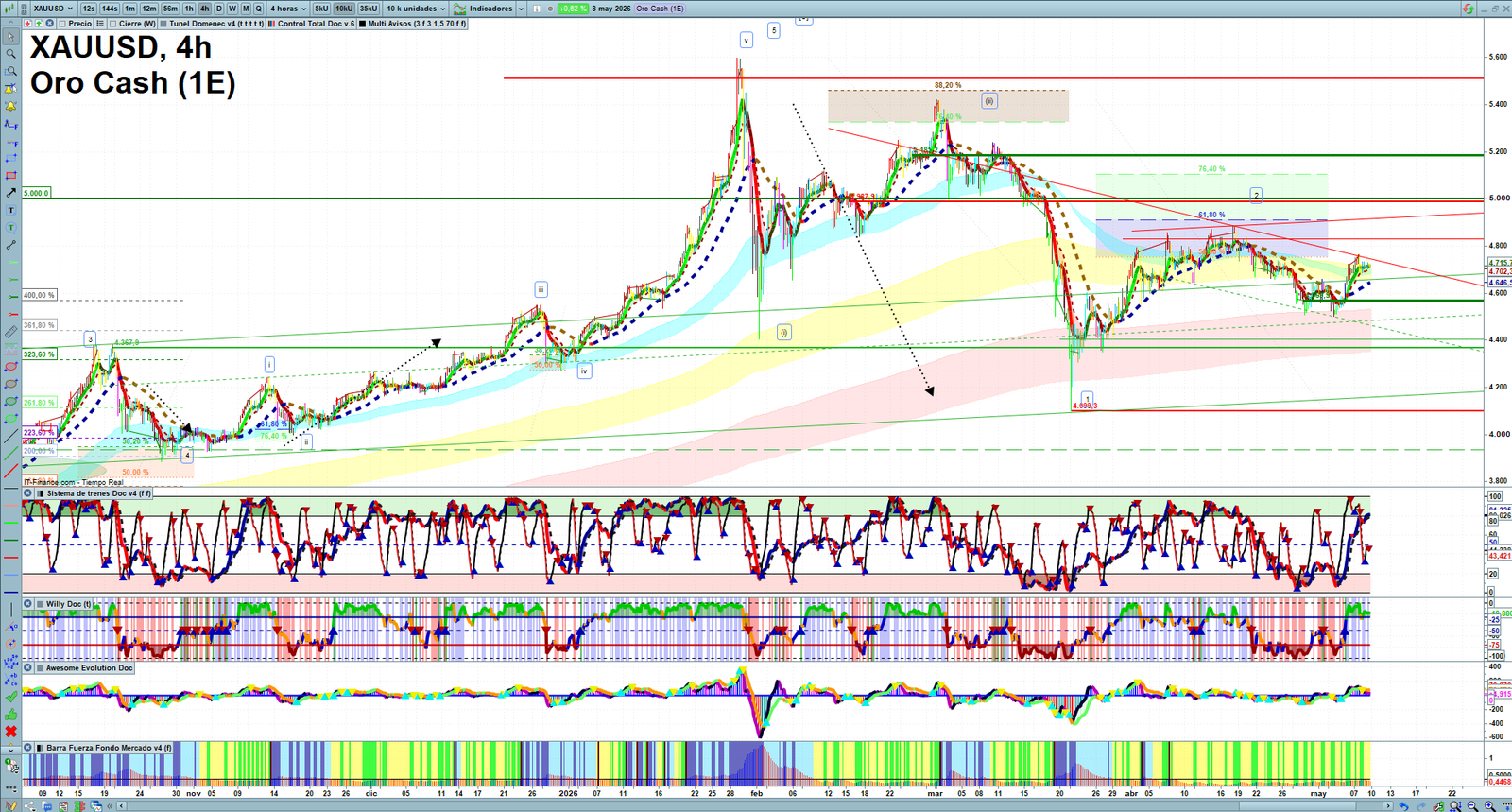1512x812 pixels.
Task: Click the 10kU units button
Action: coord(344,9)
